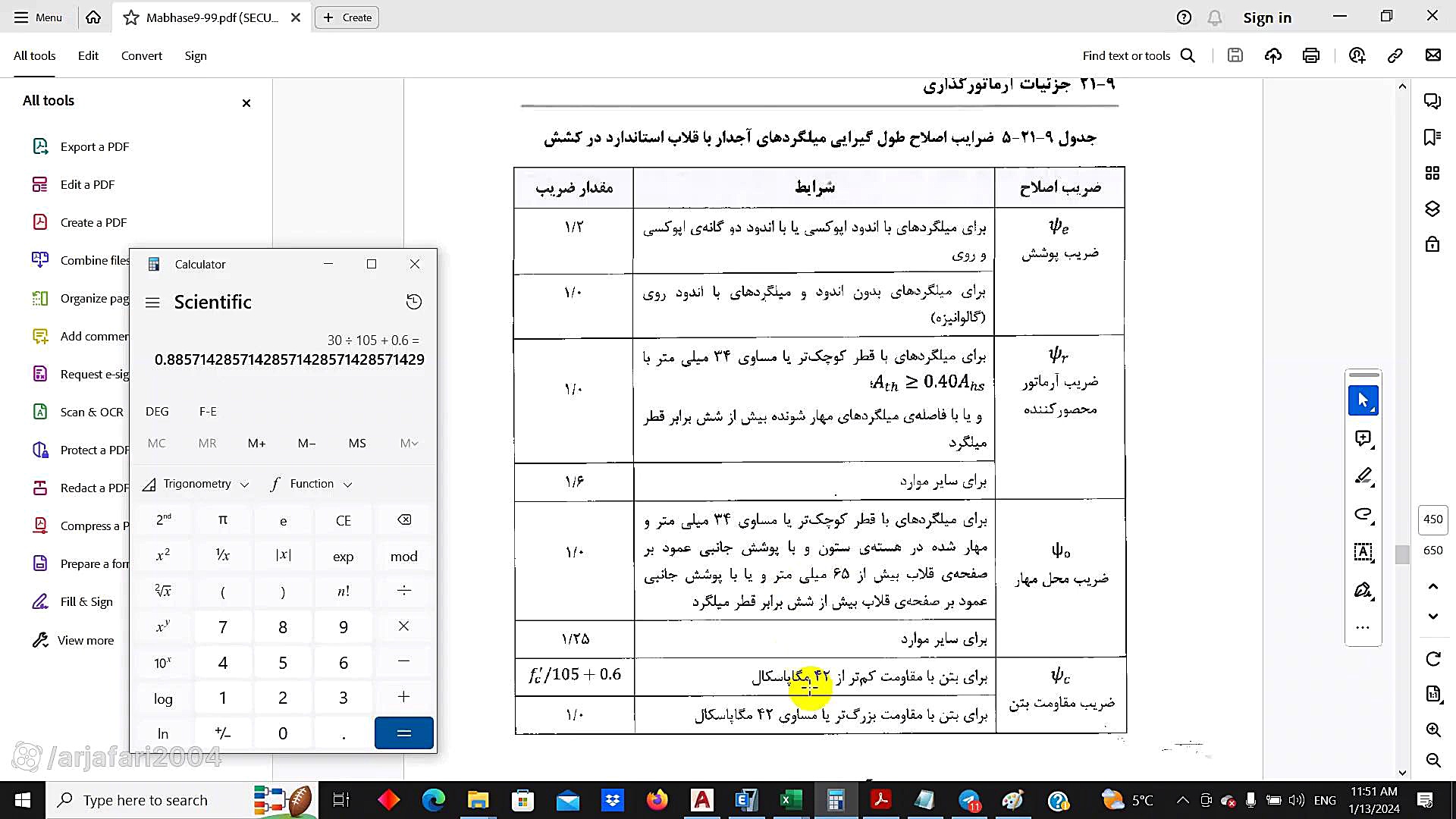Click the Zoom out magnifier icon

click(1433, 760)
